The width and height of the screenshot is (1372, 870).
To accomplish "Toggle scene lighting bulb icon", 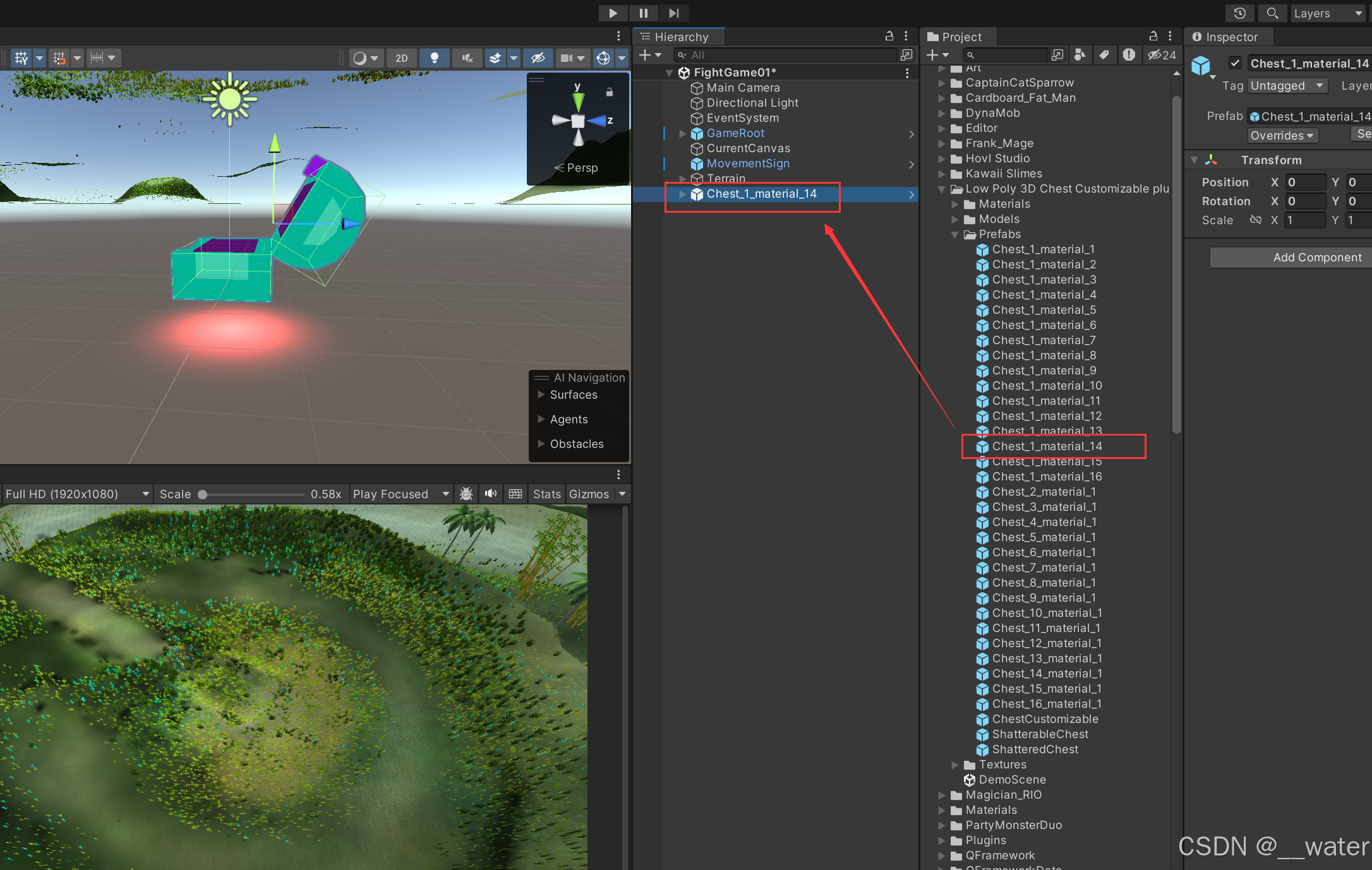I will pos(435,58).
